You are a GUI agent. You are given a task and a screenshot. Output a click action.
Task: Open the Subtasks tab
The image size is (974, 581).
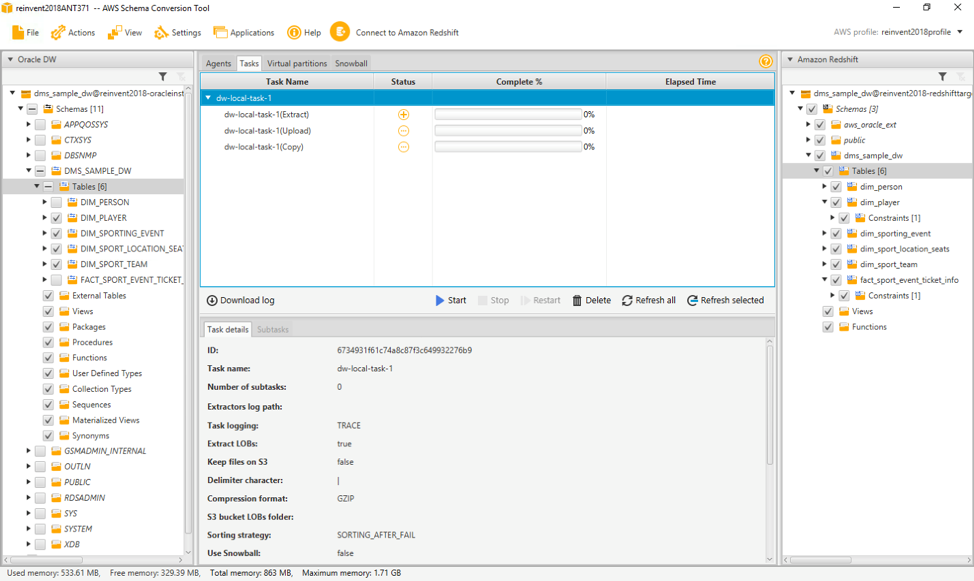coord(273,329)
